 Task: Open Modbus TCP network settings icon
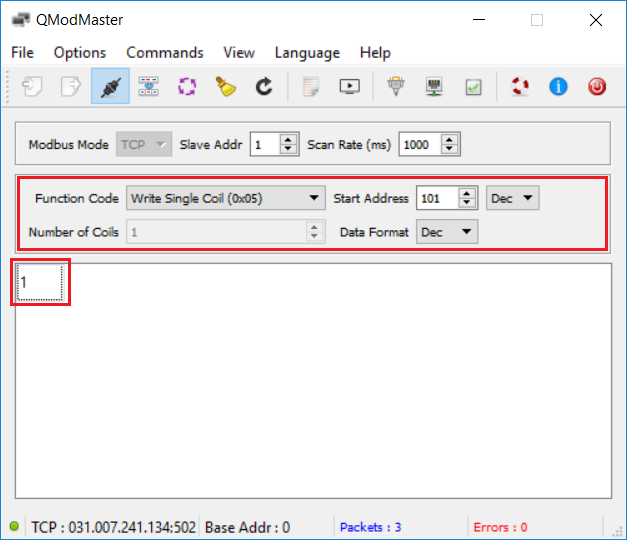(434, 87)
